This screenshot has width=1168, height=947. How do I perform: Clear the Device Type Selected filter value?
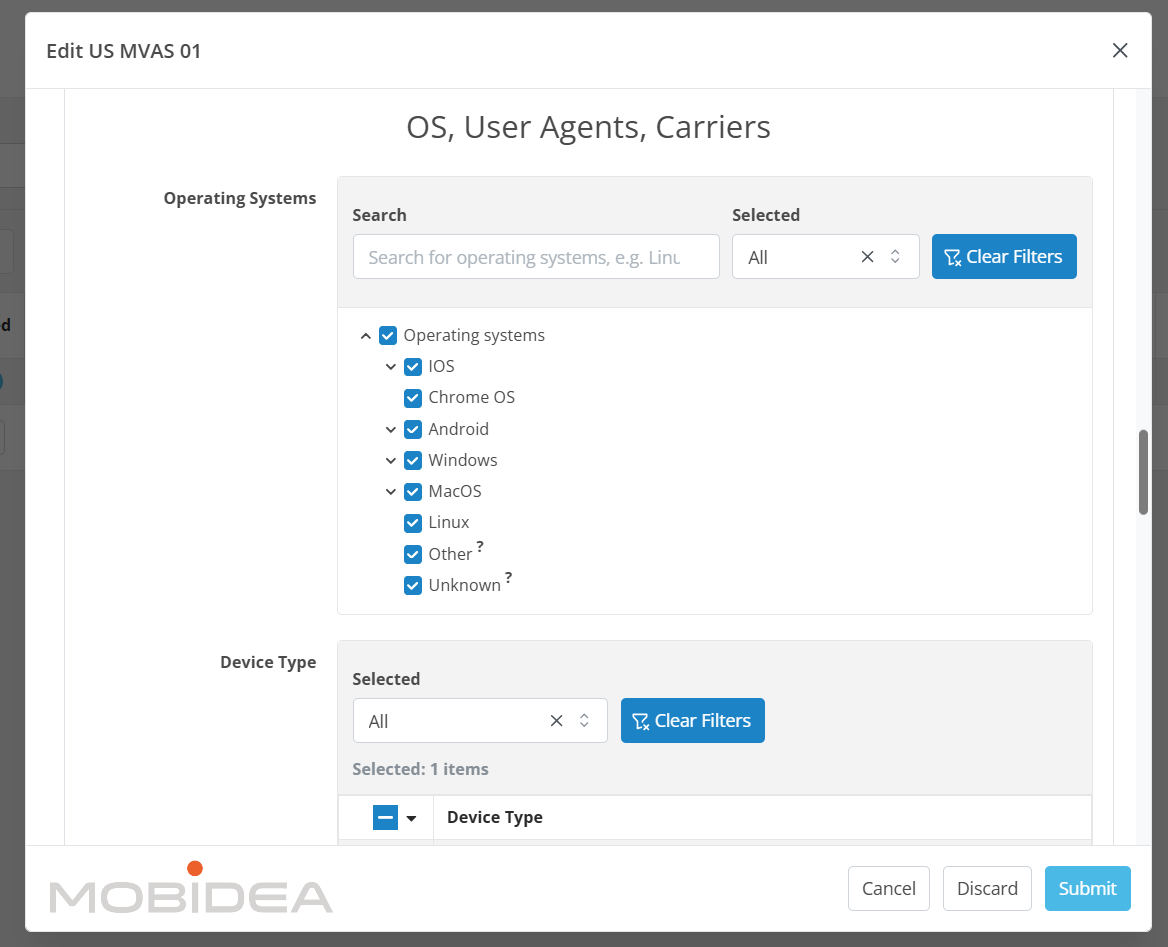coord(556,721)
